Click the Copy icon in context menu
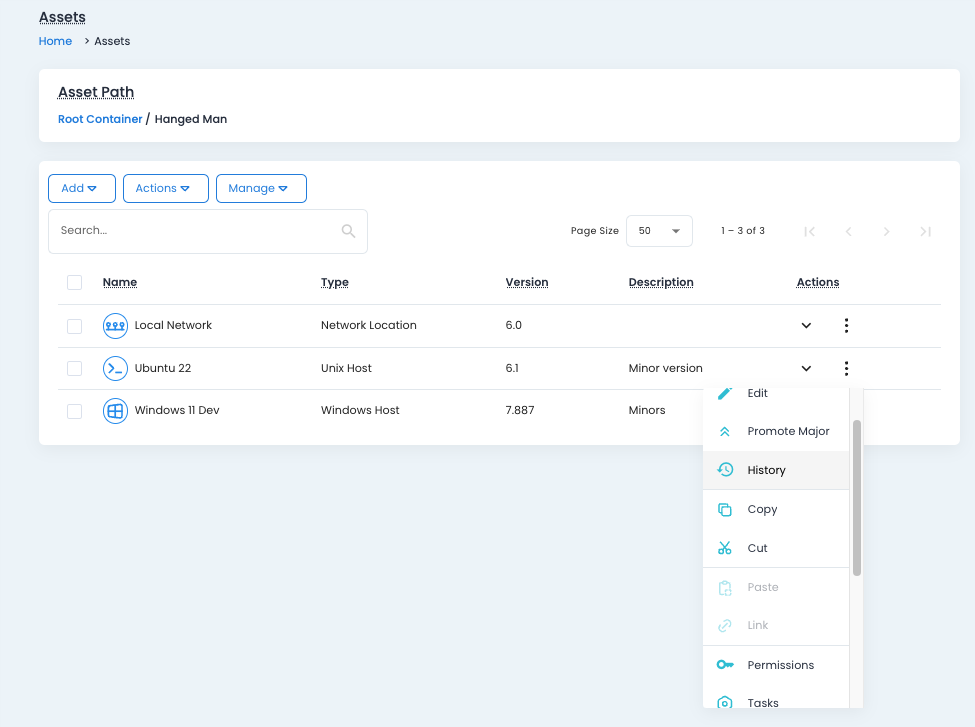The image size is (975, 727). tap(725, 509)
